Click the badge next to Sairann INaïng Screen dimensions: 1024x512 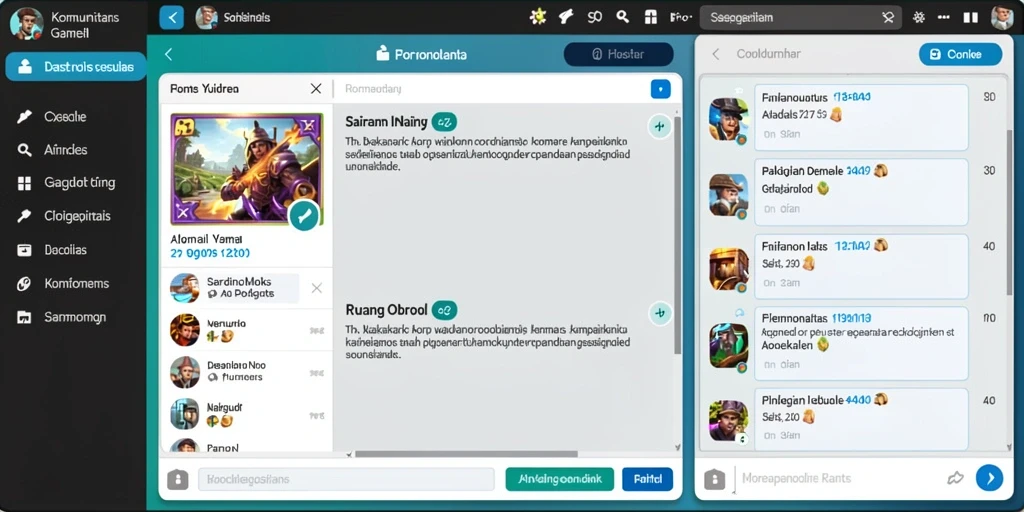[x=444, y=121]
